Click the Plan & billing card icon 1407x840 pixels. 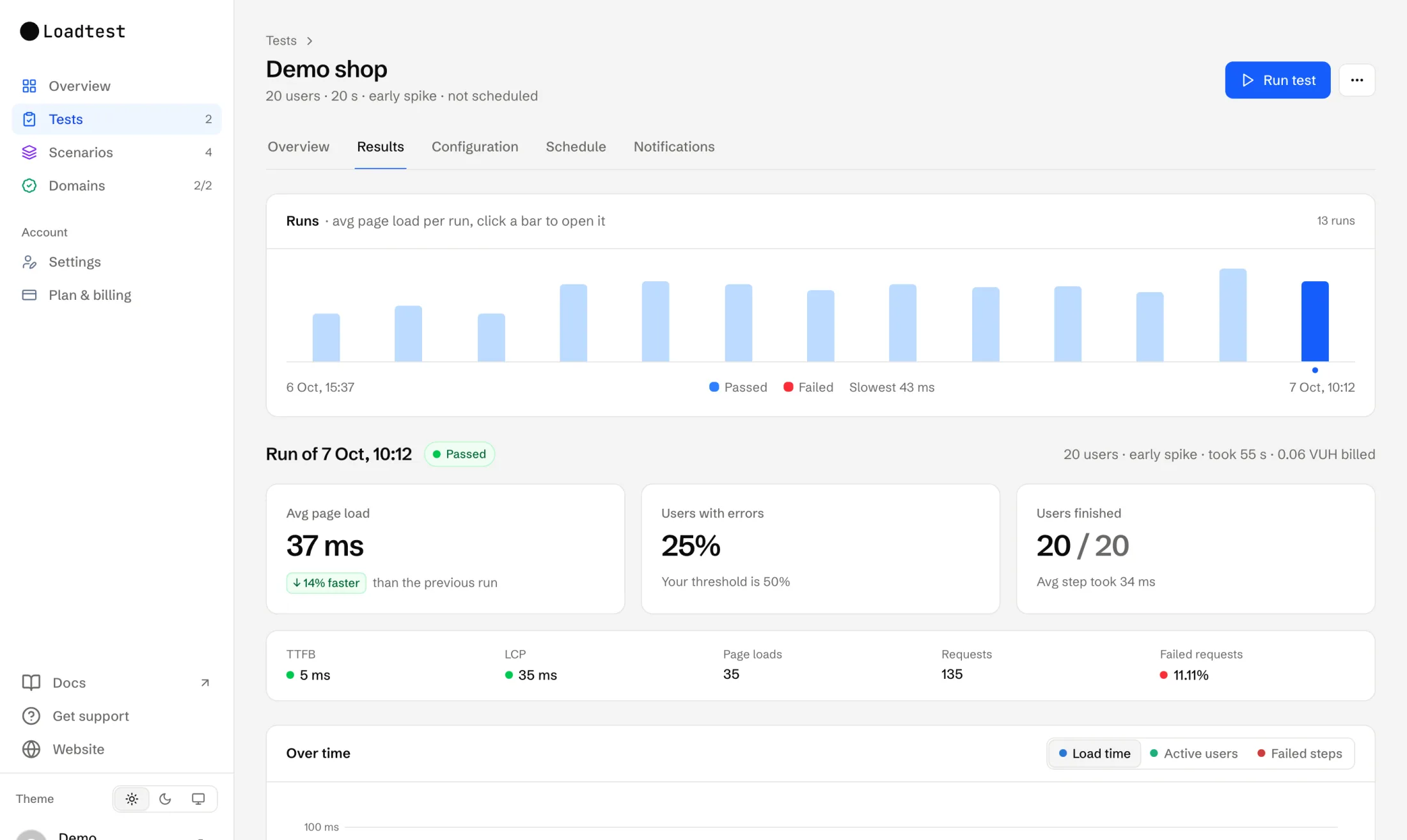(29, 295)
